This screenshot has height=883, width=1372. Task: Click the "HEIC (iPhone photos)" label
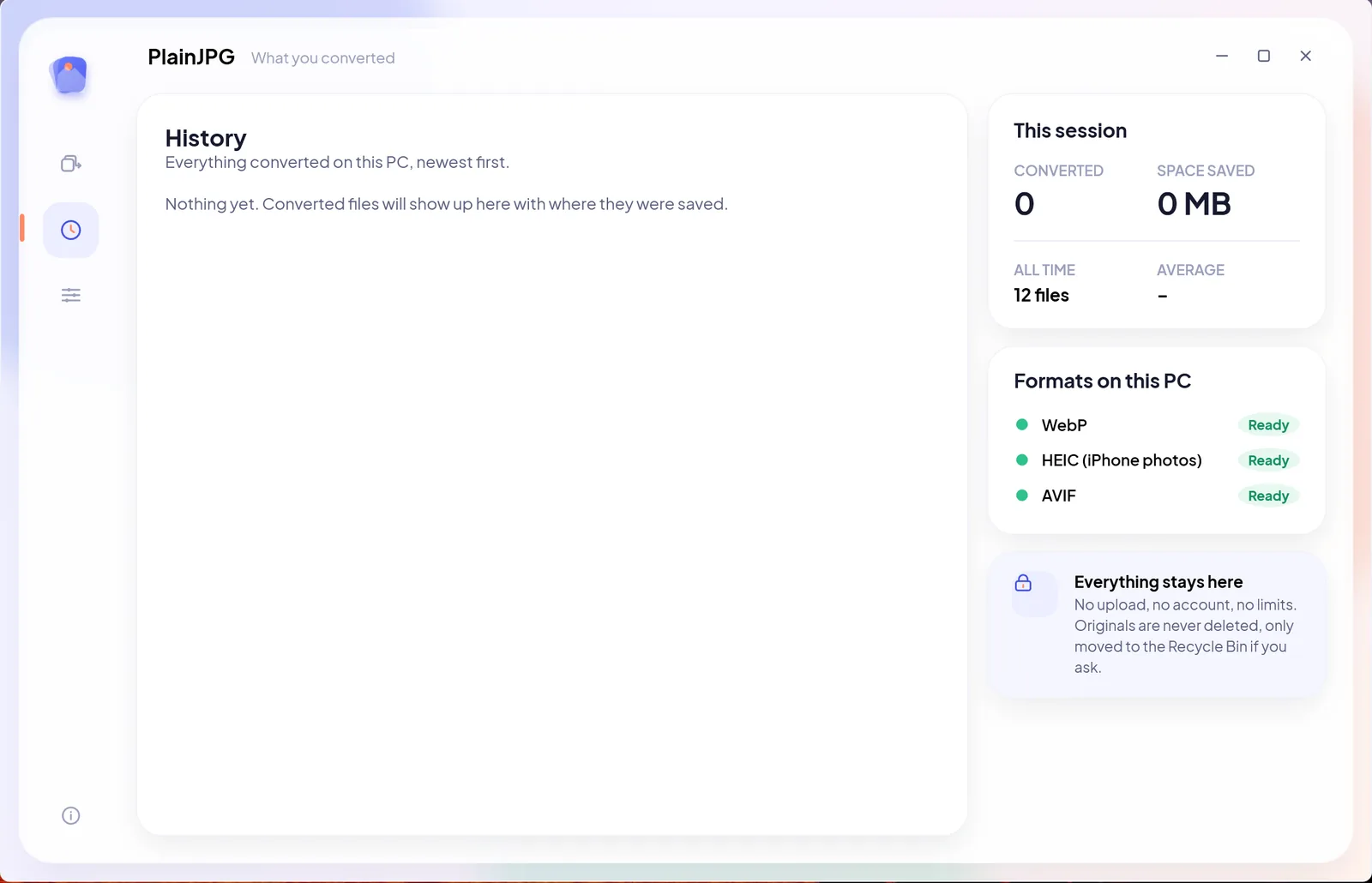pyautogui.click(x=1122, y=460)
